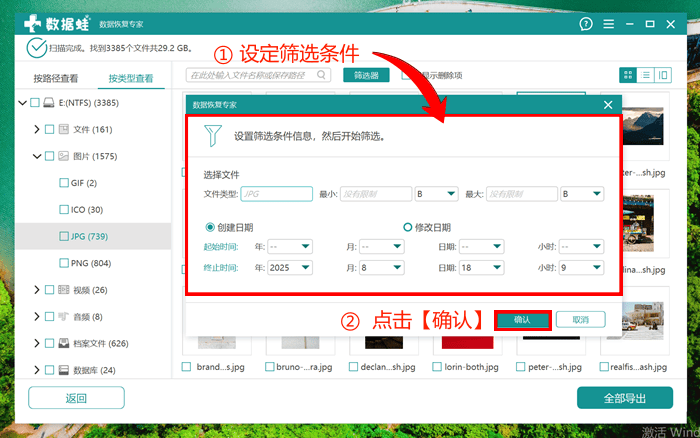The height and width of the screenshot is (438, 700).
Task: Click the funnel filter icon in dialog
Action: (212, 135)
